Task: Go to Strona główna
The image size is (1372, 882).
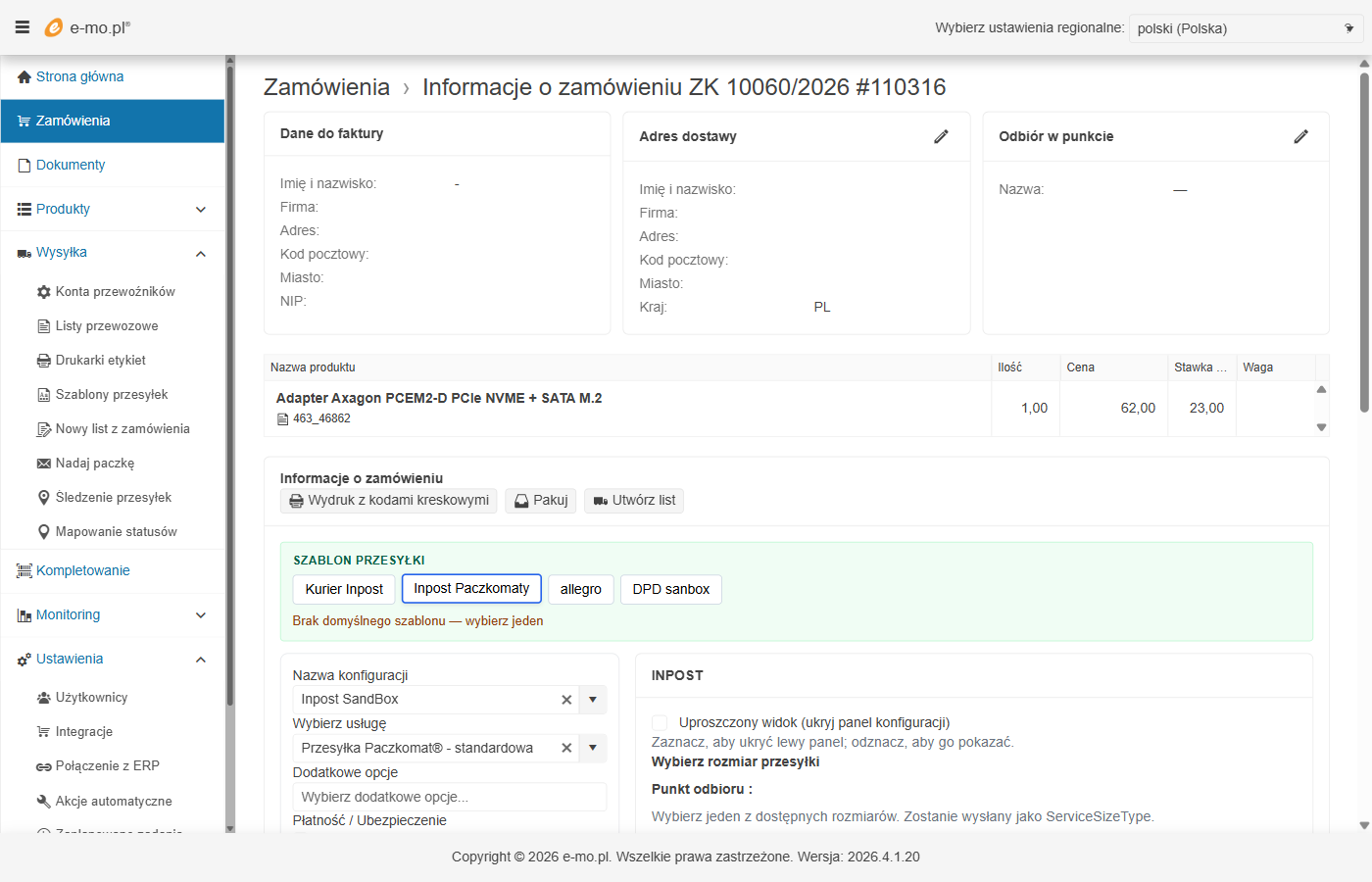Action: pos(79,76)
